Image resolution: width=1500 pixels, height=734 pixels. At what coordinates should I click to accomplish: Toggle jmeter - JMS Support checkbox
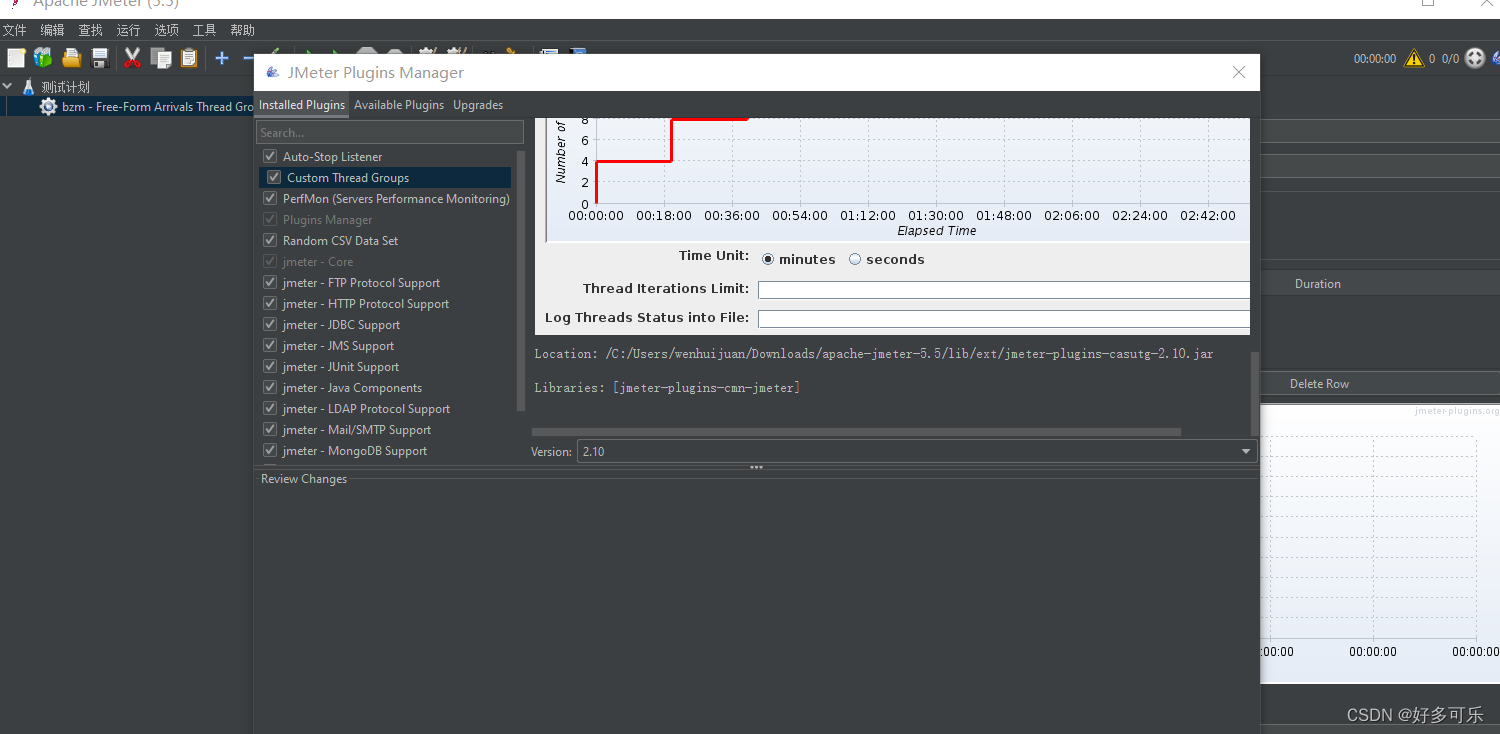pos(270,345)
